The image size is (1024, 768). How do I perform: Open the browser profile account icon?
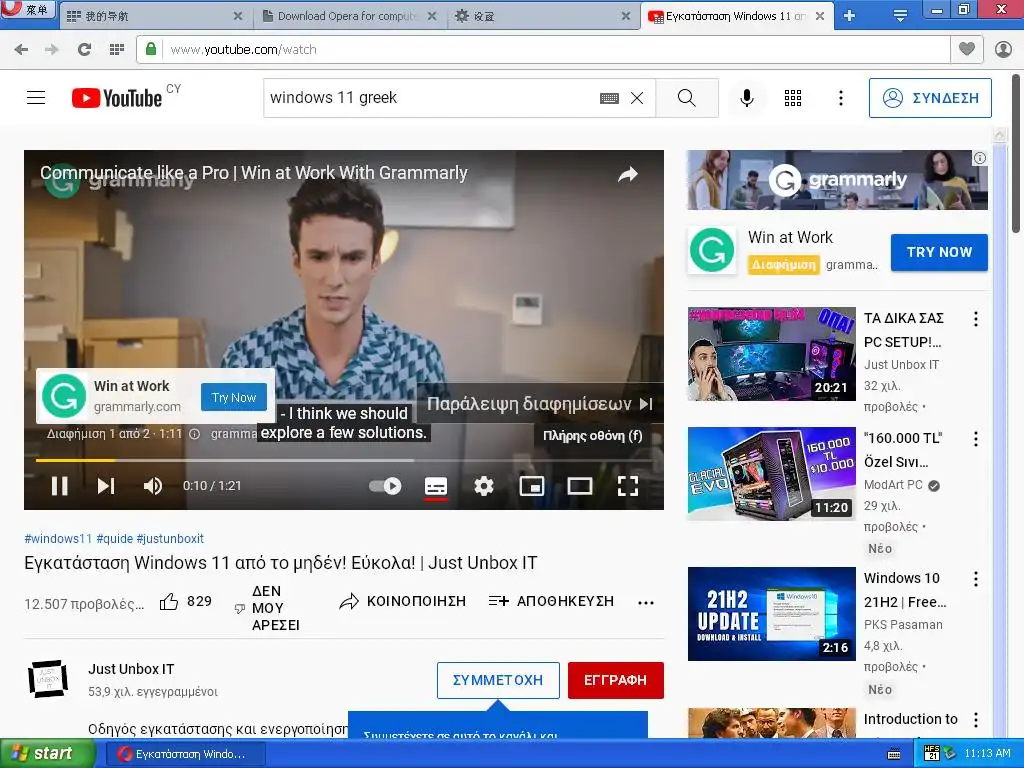1003,50
